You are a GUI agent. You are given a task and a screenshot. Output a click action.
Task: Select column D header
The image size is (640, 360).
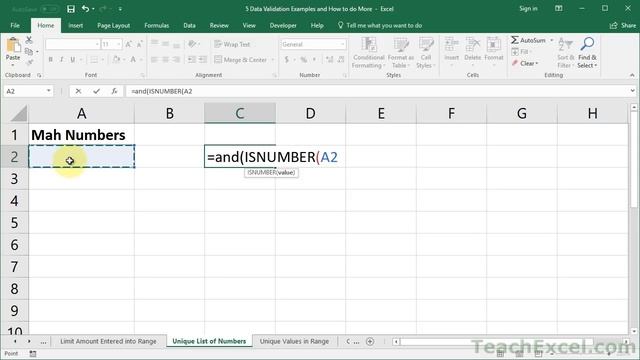pos(311,113)
